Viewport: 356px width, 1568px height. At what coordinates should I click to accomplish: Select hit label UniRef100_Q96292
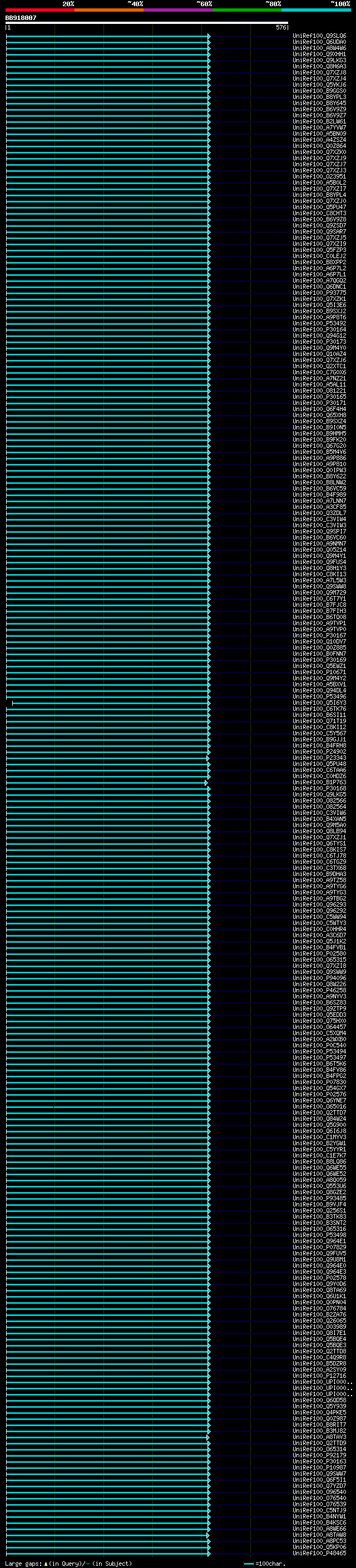(319, 911)
